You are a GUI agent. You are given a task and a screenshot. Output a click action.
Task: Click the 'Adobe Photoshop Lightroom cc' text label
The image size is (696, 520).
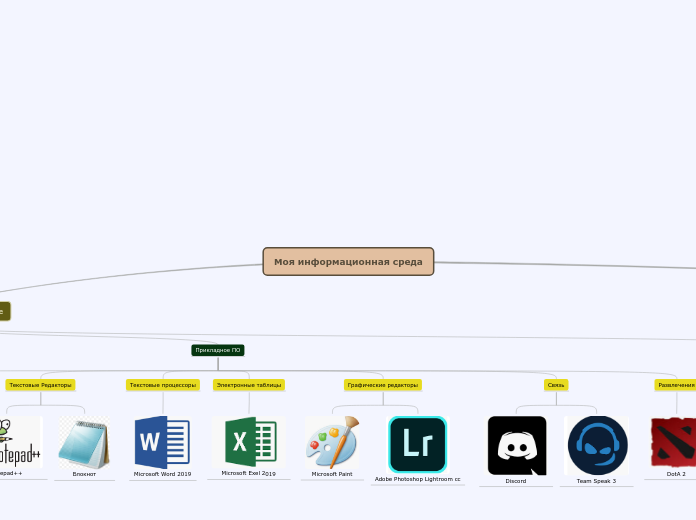pos(417,479)
